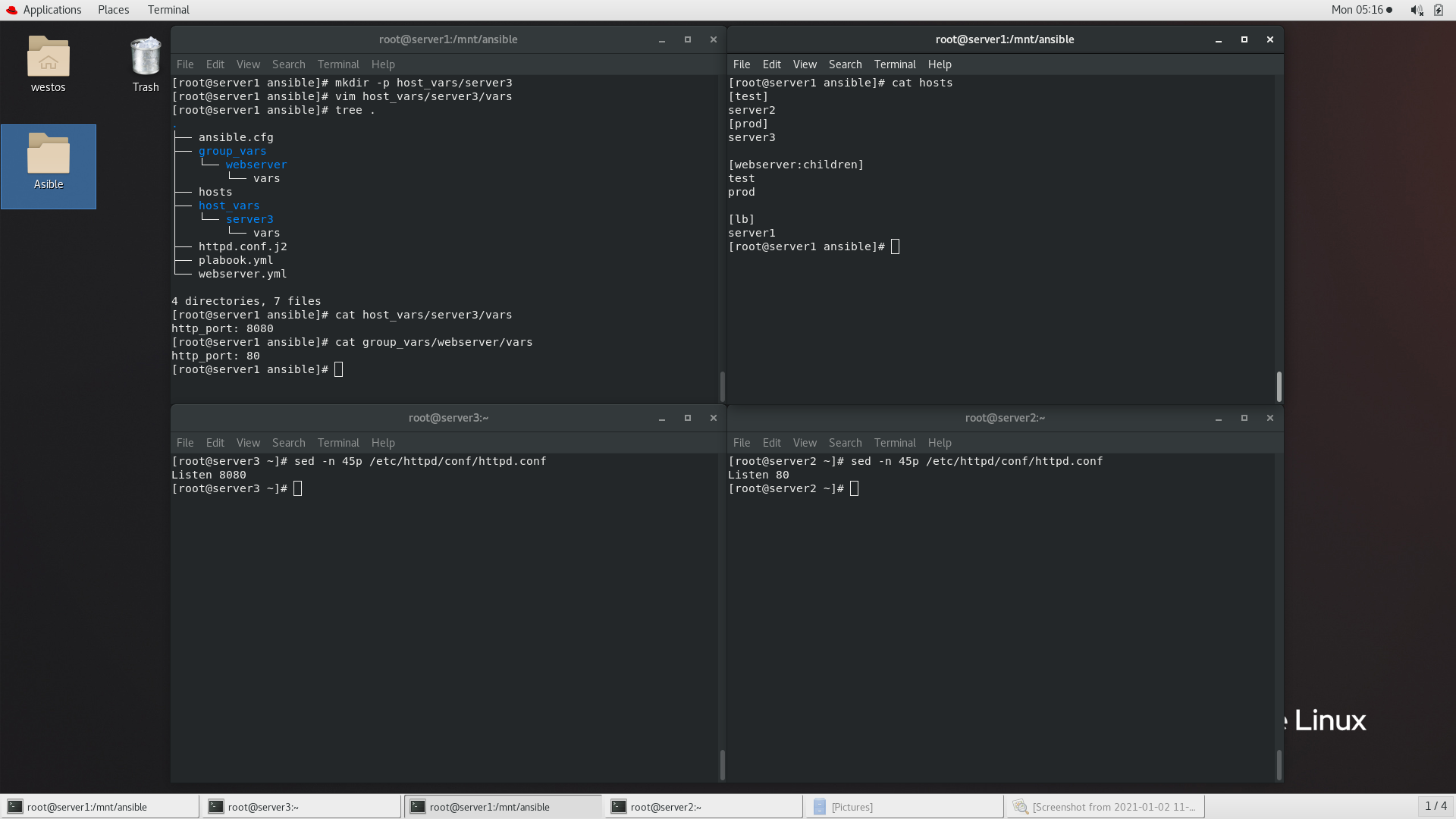Click scrollbar of tree output terminal

tap(722, 387)
